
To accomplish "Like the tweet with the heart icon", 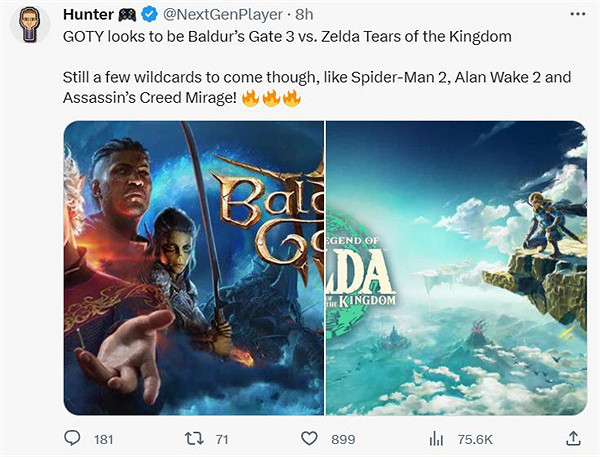I will (x=310, y=437).
